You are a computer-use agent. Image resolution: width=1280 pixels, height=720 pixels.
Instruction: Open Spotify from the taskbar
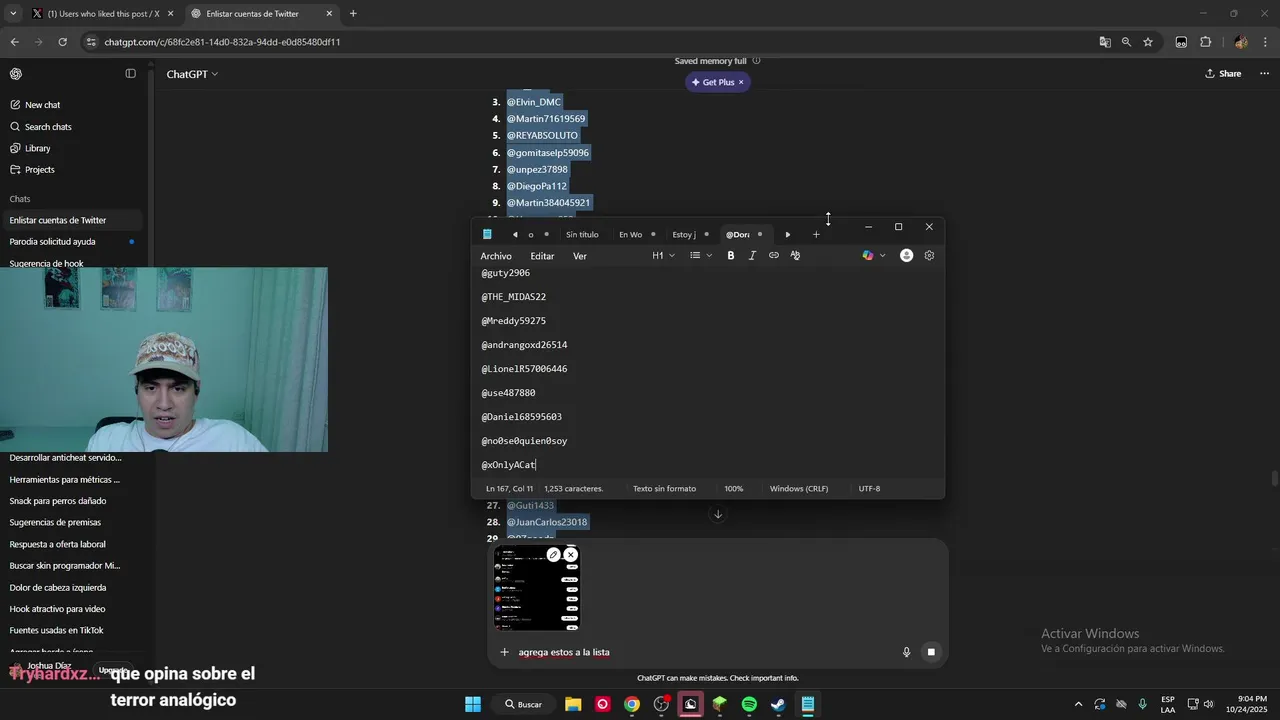point(749,704)
